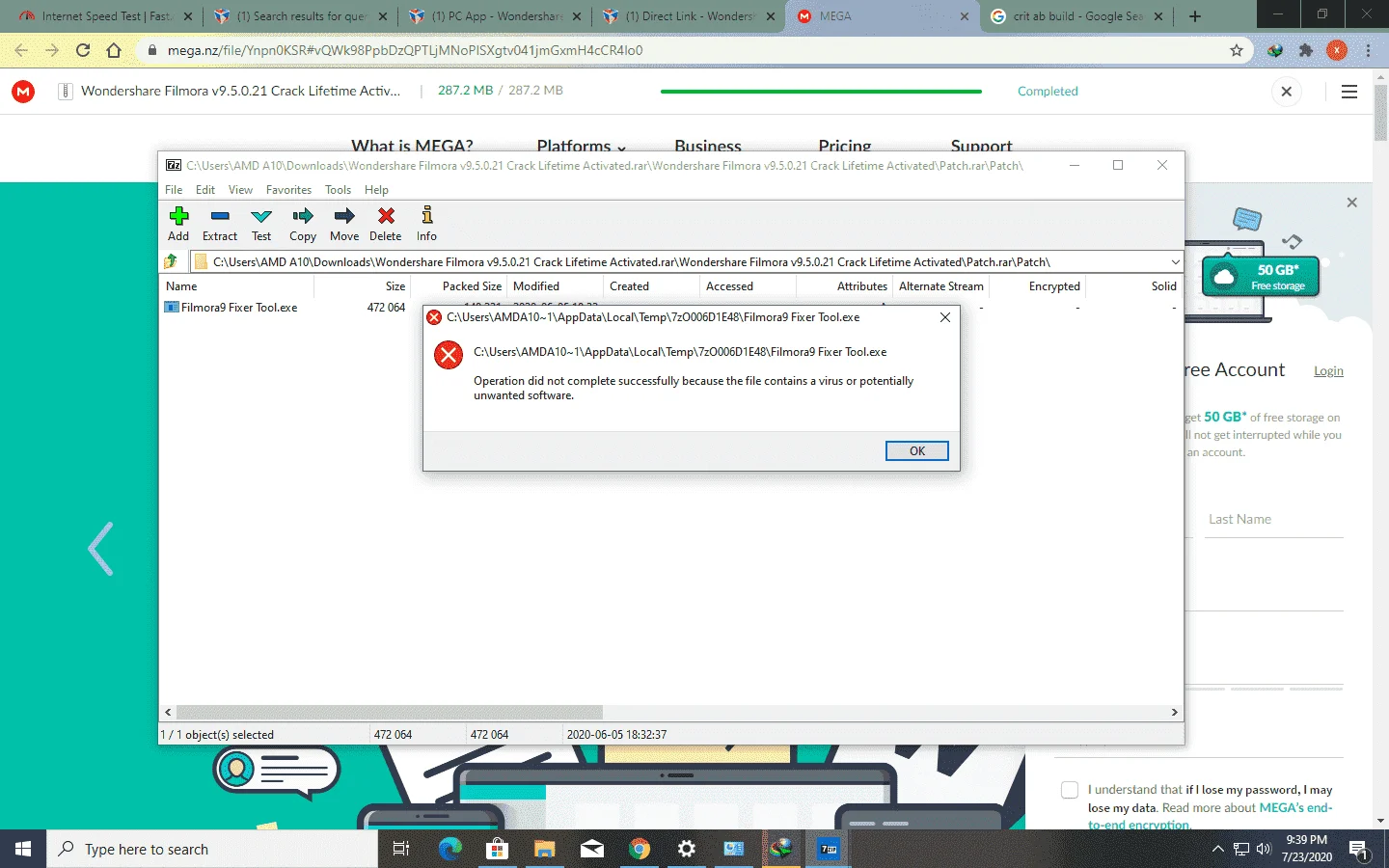
Task: Click the Windows Start button
Action: pos(23,849)
